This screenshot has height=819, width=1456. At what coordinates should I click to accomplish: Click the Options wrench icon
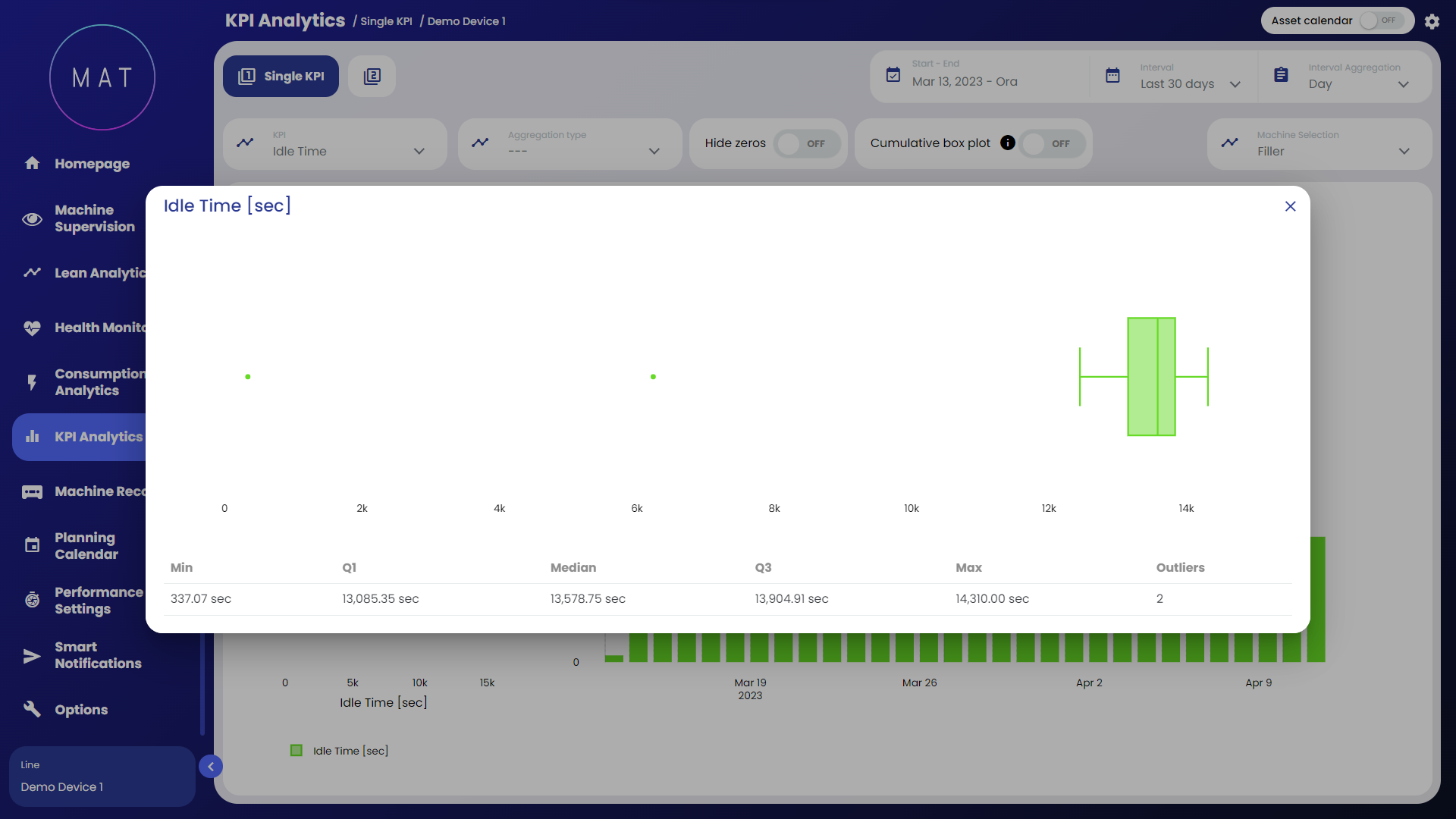click(32, 709)
